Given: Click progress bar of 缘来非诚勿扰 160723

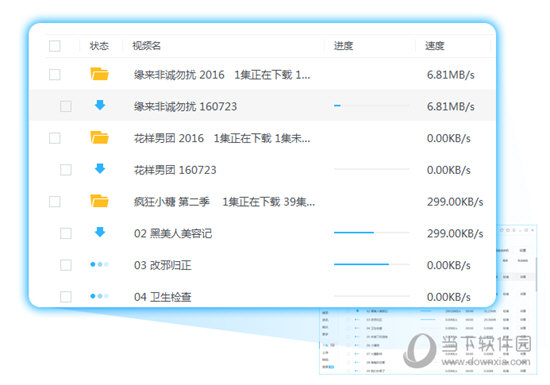Looking at the screenshot, I should (x=371, y=106).
